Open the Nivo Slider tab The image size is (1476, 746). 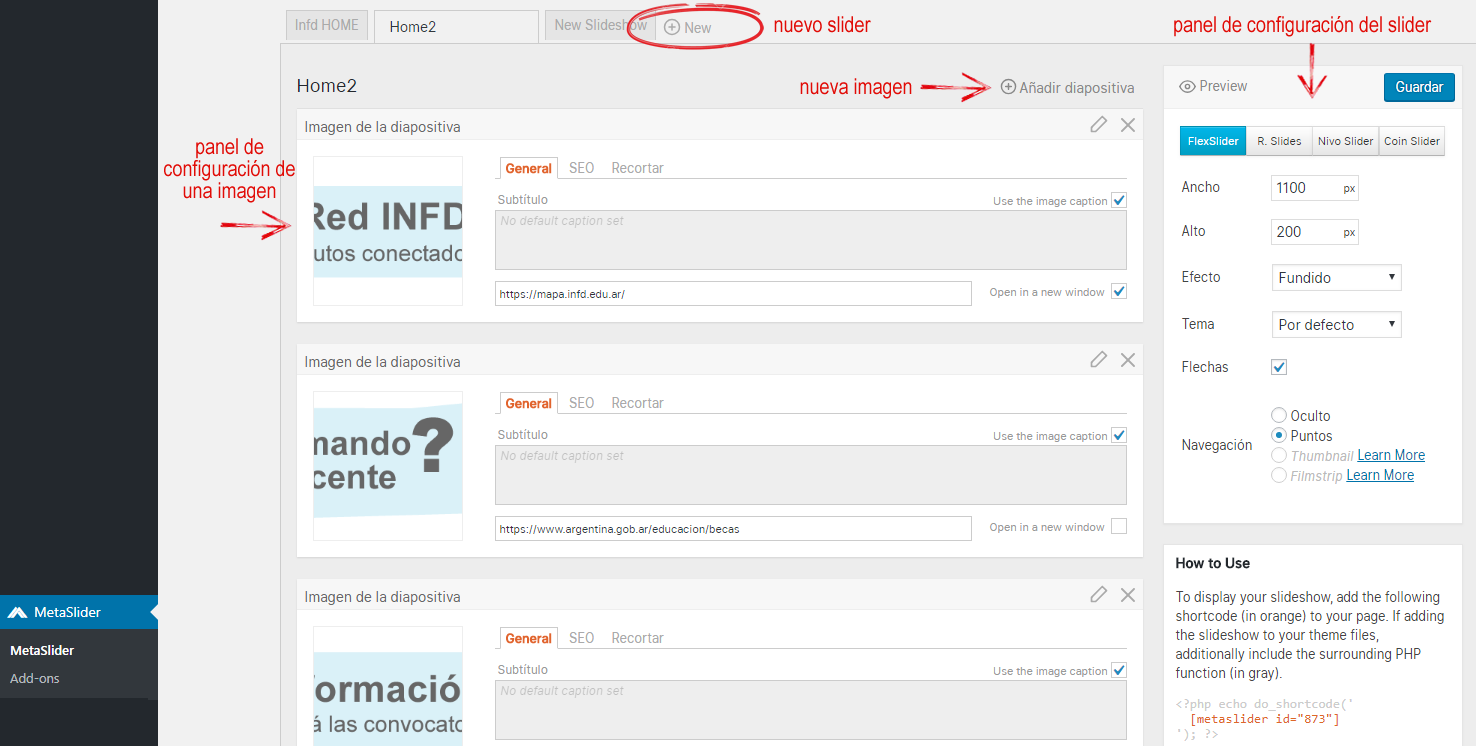(x=1344, y=141)
